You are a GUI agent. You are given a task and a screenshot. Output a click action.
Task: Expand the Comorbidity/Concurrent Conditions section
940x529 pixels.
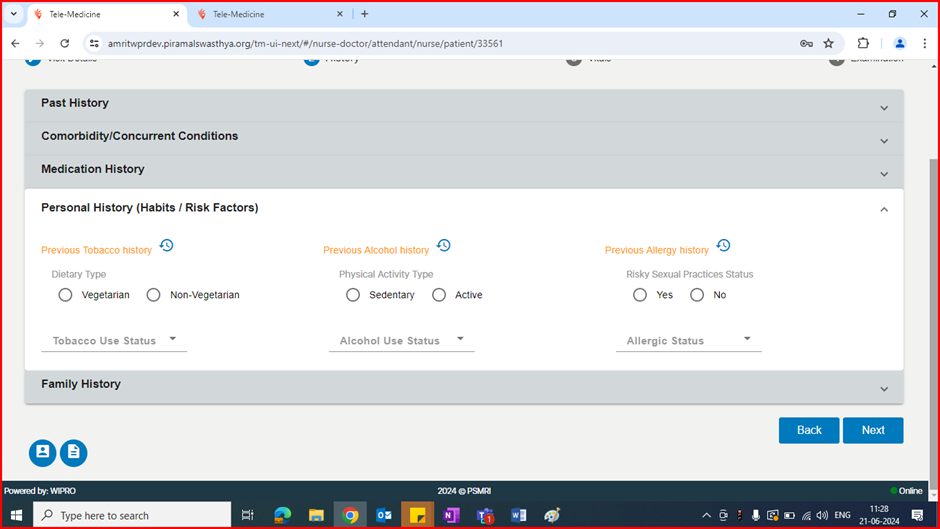[464, 139]
